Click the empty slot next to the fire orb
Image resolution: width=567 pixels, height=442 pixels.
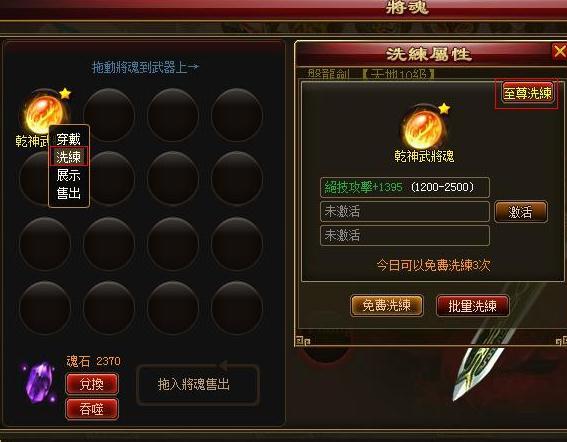[108, 115]
